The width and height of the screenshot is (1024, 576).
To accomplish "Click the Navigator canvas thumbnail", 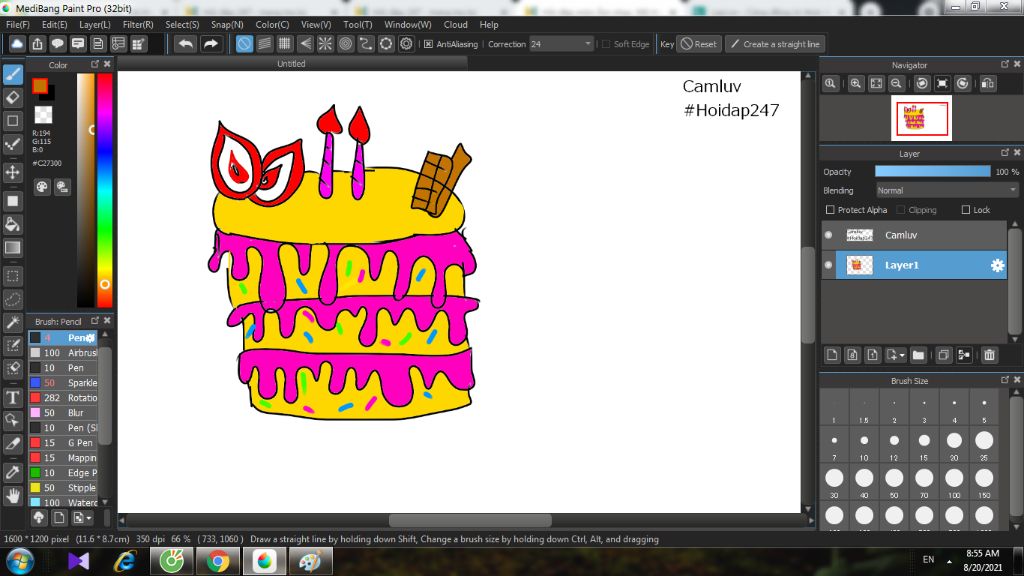I will pos(921,118).
